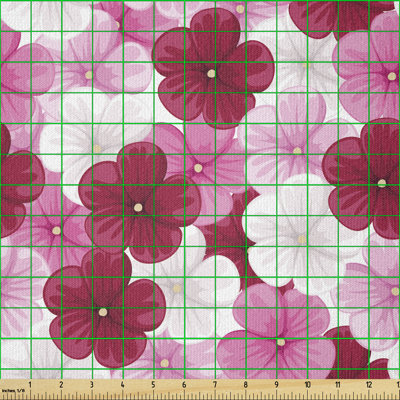Screen dimensions: 400x400
Task: Click the number 1 on the ruler
Action: tap(30, 385)
